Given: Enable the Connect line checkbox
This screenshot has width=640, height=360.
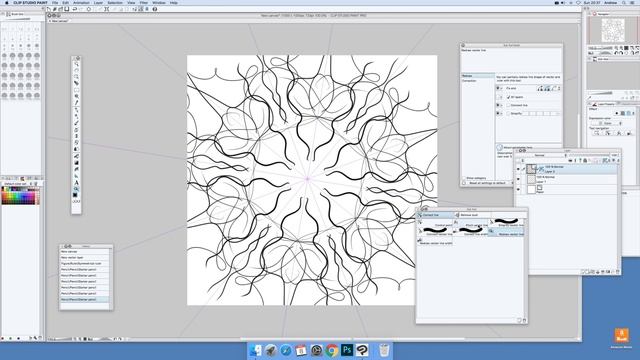Looking at the screenshot, I should tap(509, 105).
